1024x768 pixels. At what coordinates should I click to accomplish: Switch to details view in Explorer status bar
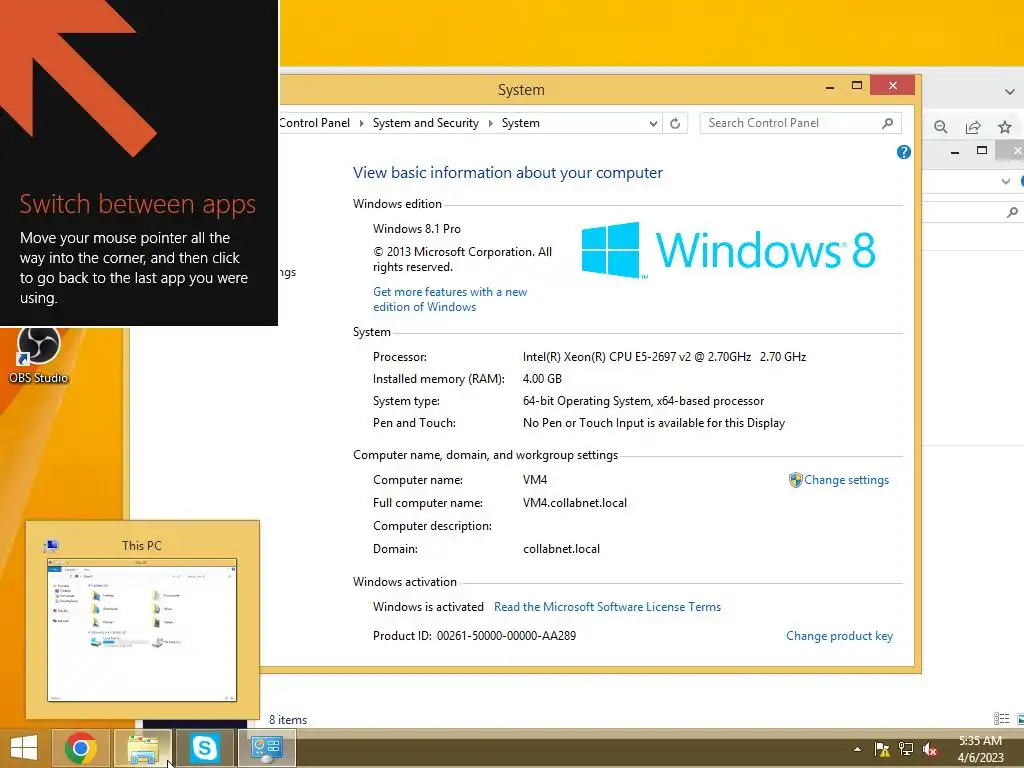[1001, 718]
